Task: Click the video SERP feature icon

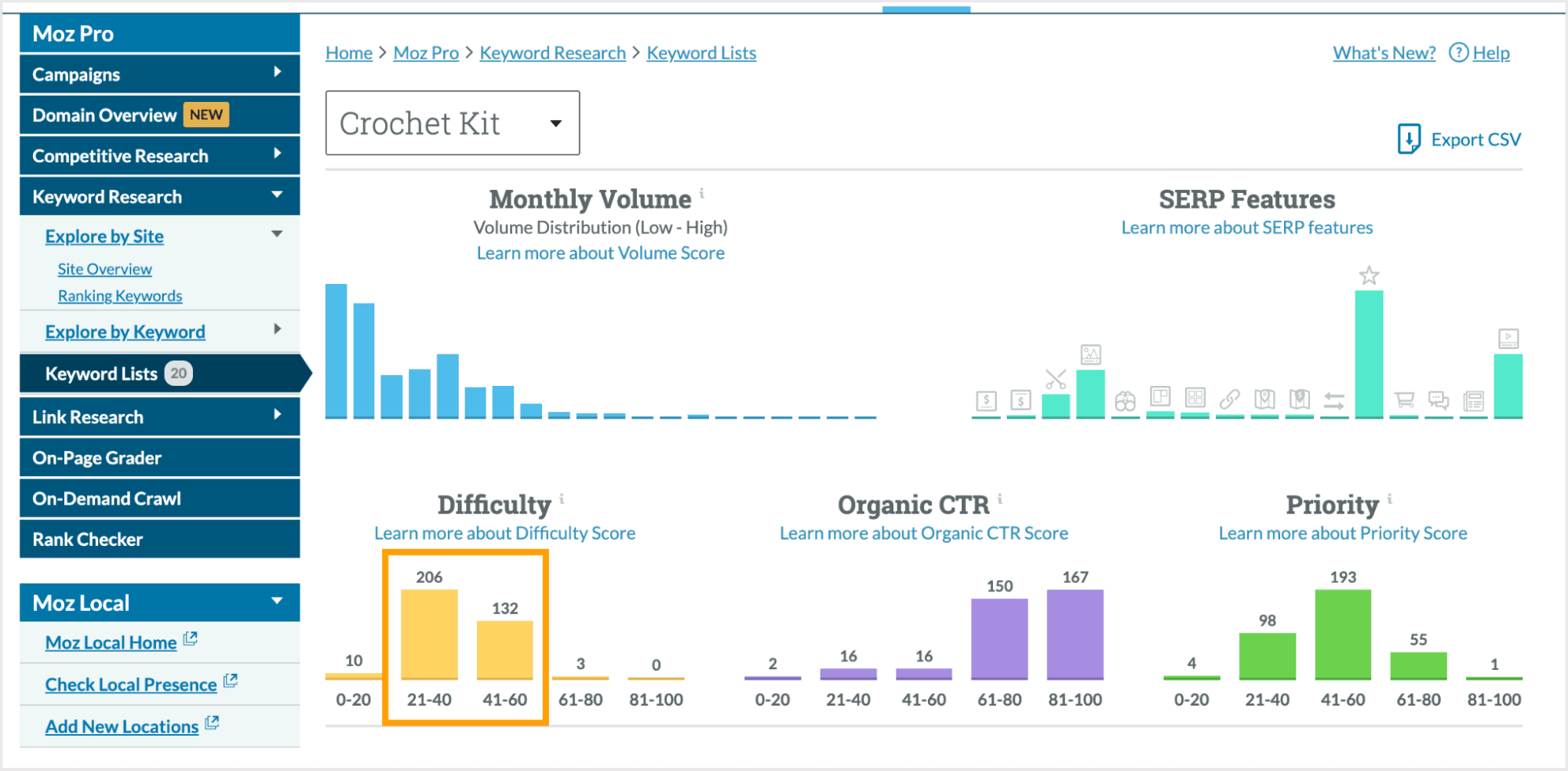Action: click(1508, 339)
